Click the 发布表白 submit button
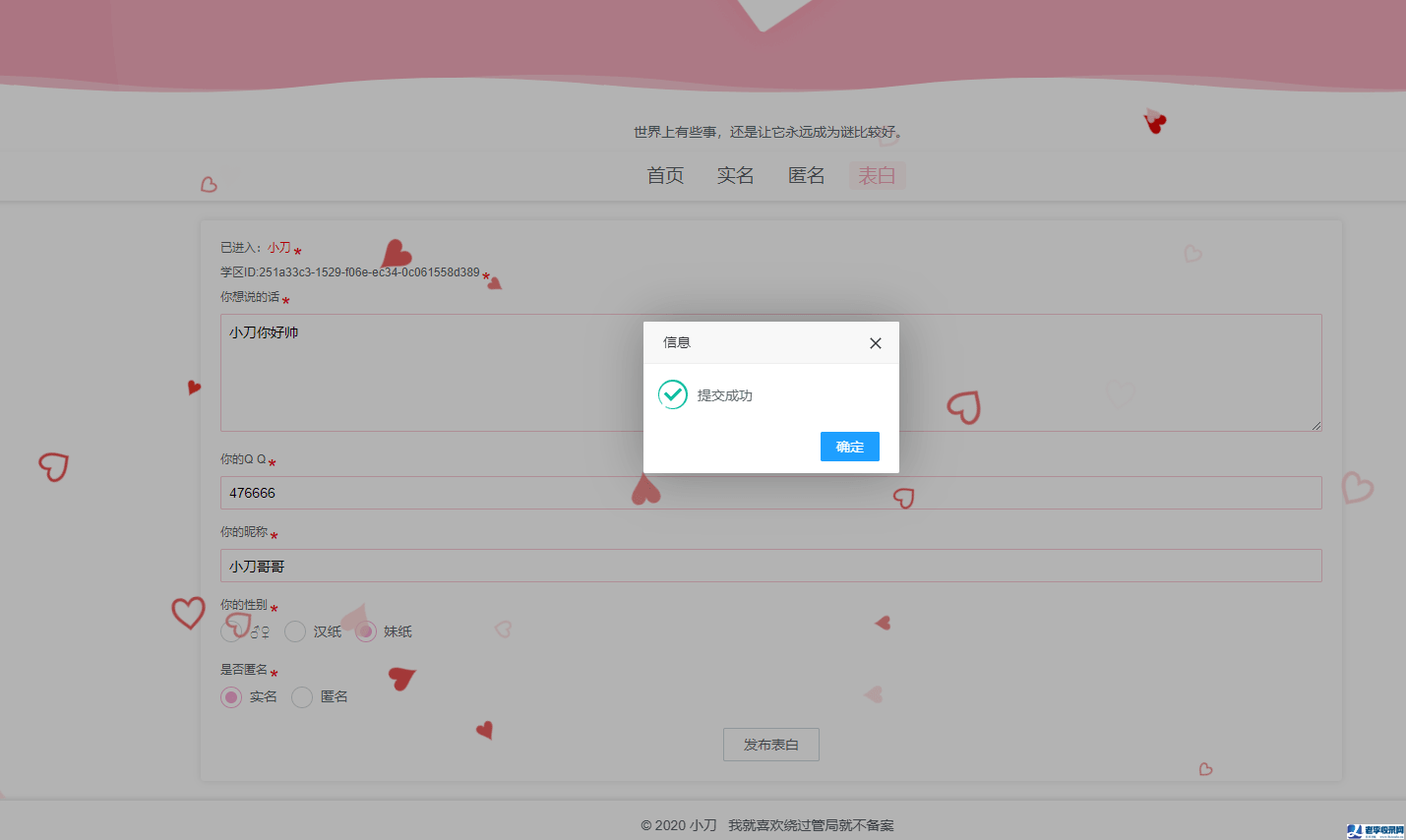Image resolution: width=1406 pixels, height=840 pixels. tap(770, 745)
